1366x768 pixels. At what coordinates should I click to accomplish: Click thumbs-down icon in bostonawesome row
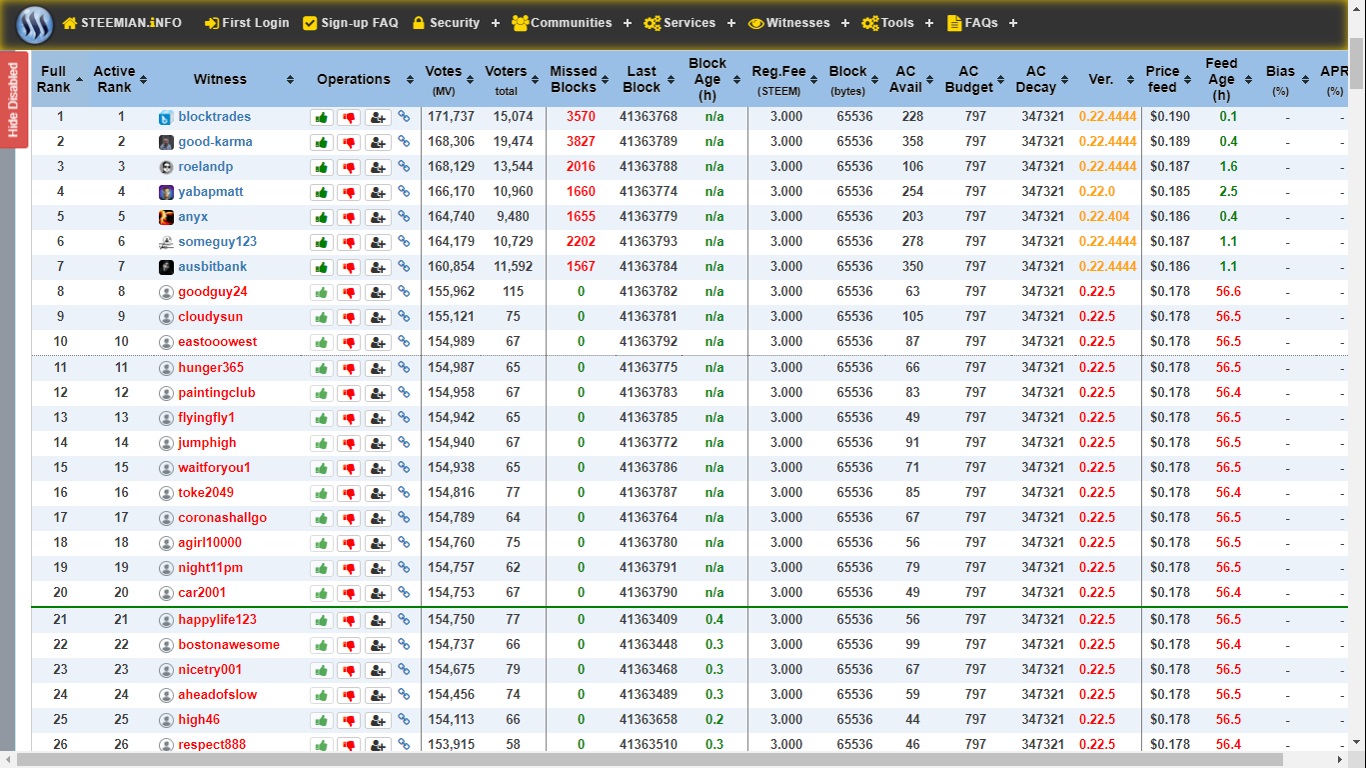click(349, 646)
